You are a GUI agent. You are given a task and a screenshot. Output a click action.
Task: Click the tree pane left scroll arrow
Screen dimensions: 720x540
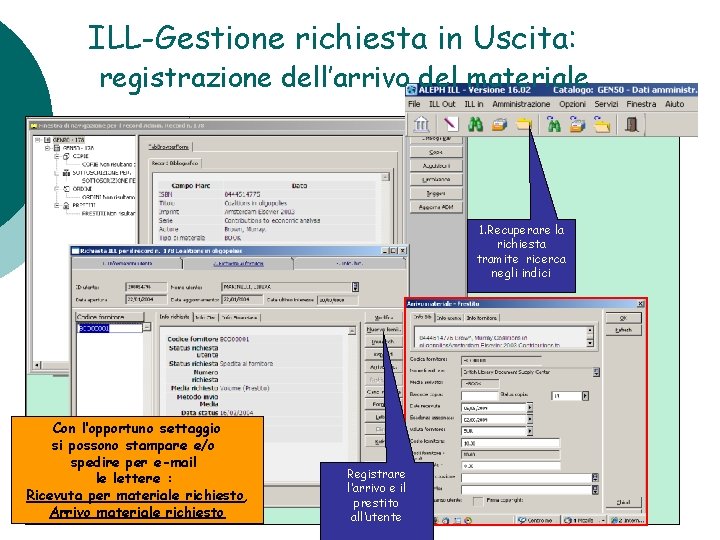click(37, 365)
